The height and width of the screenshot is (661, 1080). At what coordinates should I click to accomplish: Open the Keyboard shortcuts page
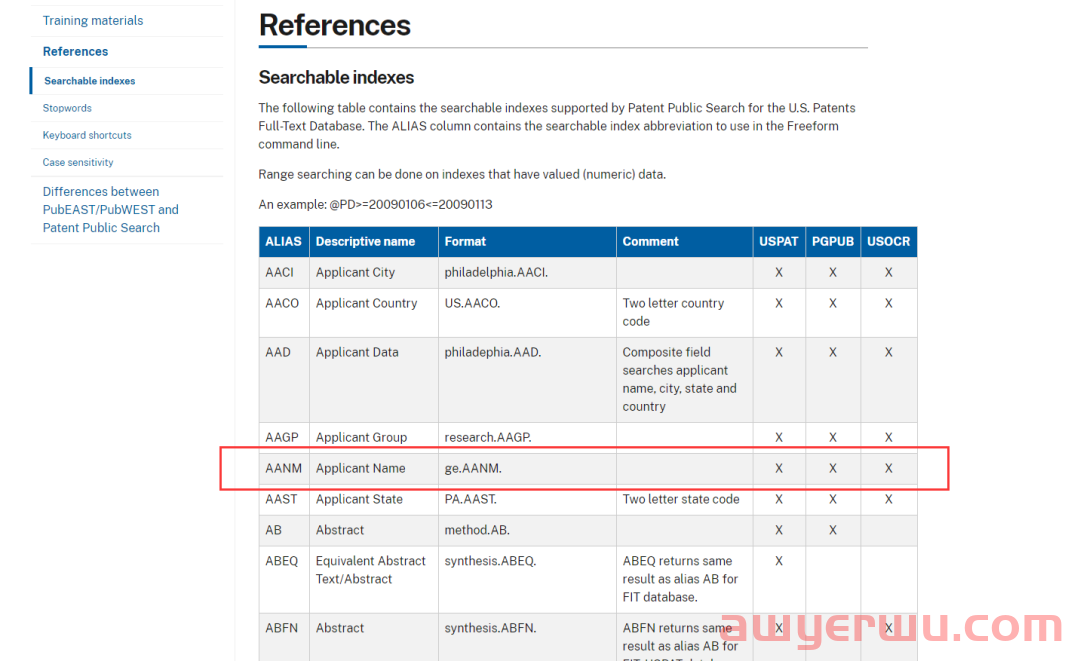point(87,135)
